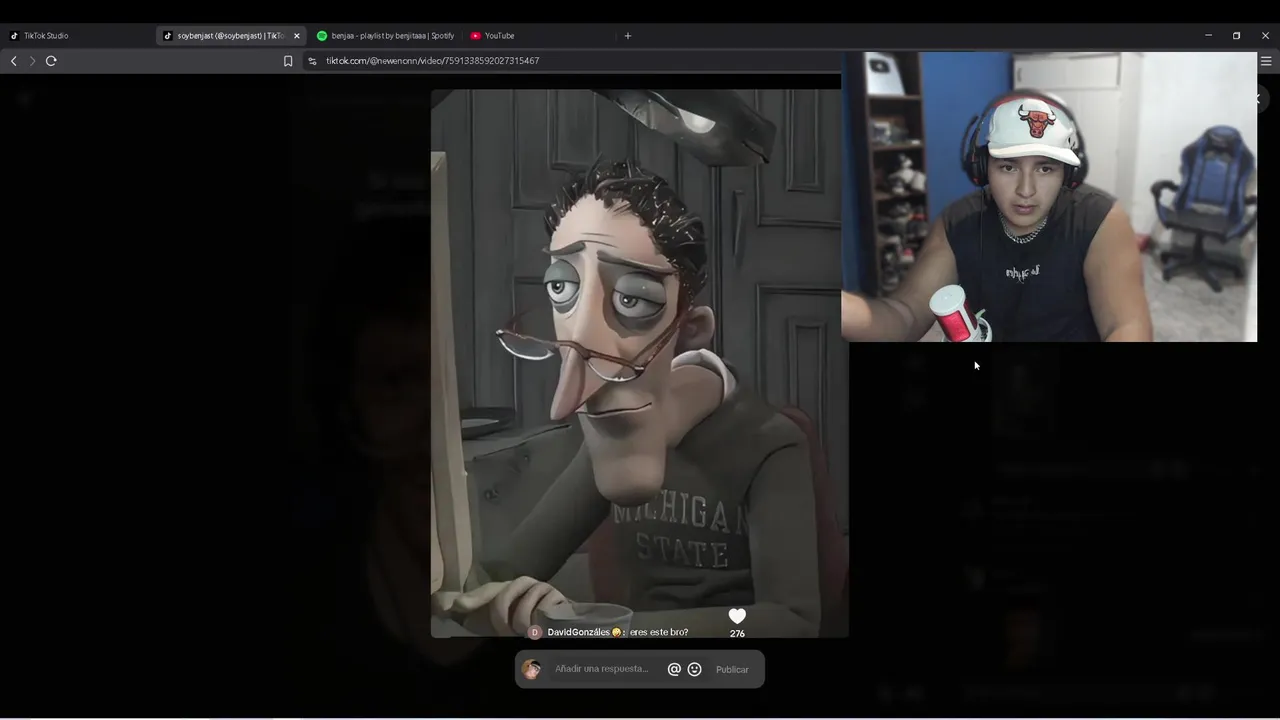Open the Spotify benjaa playlist tab

click(x=385, y=36)
